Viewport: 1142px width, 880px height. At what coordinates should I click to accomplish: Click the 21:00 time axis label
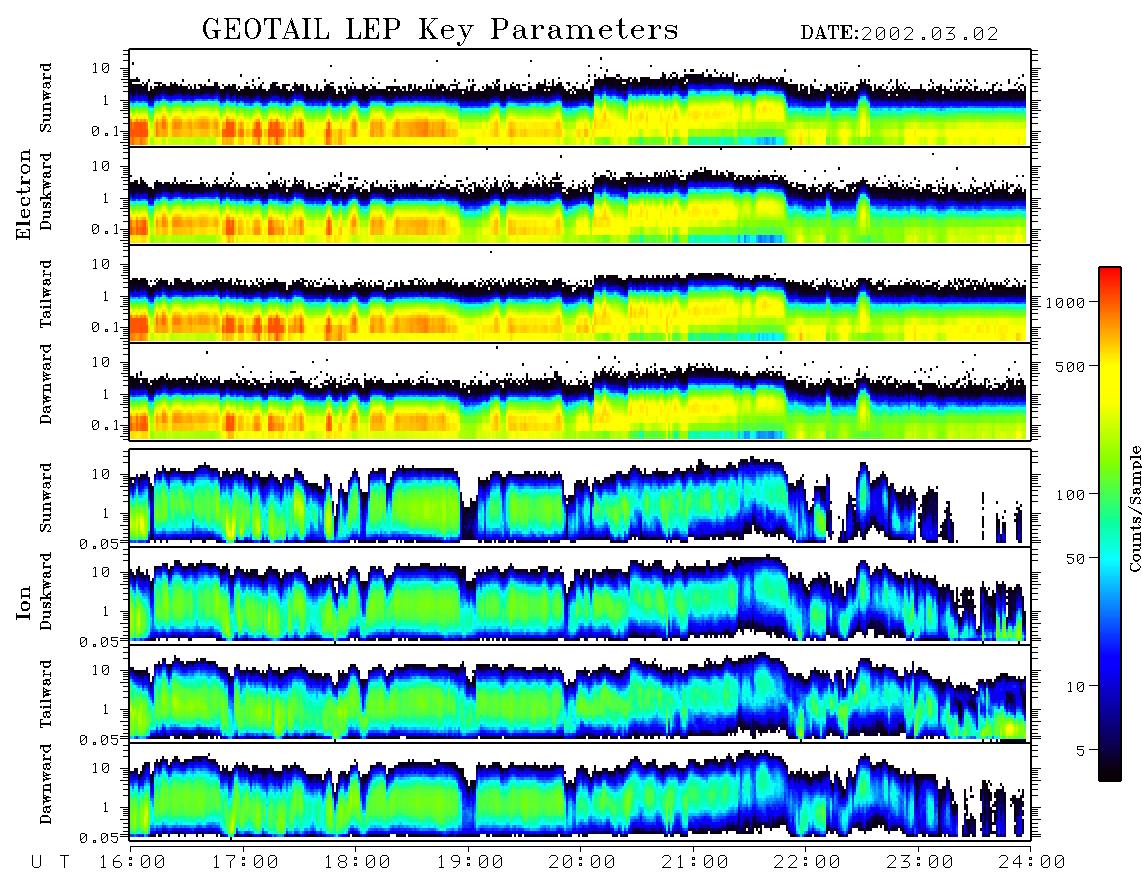(x=695, y=862)
